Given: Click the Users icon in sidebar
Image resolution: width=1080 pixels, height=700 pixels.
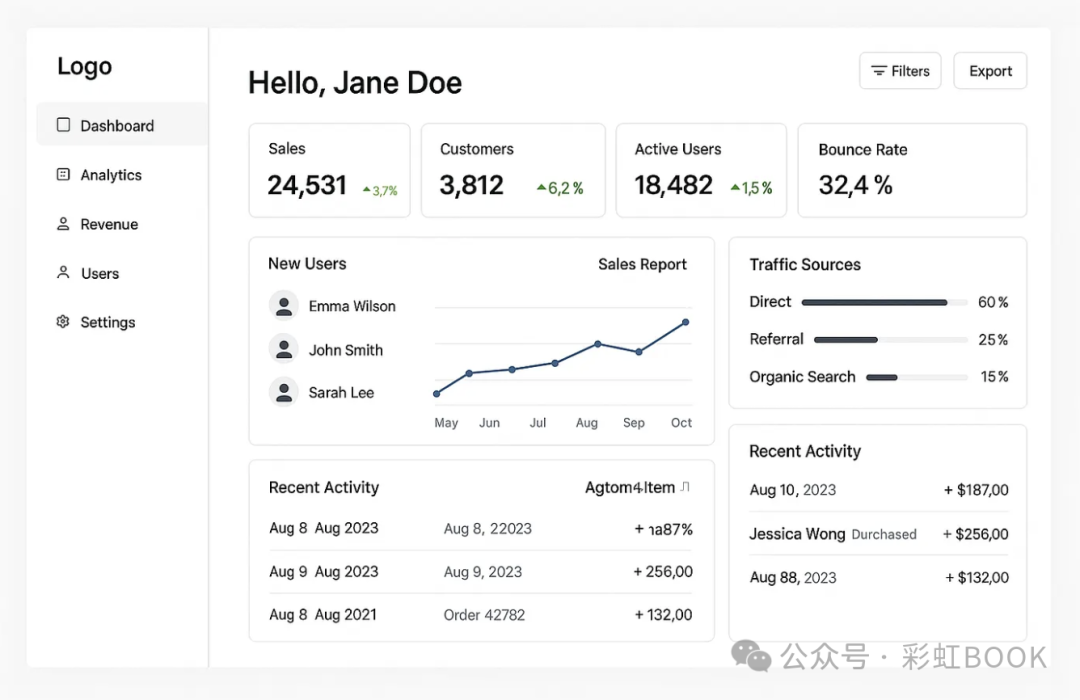Looking at the screenshot, I should click(x=64, y=272).
